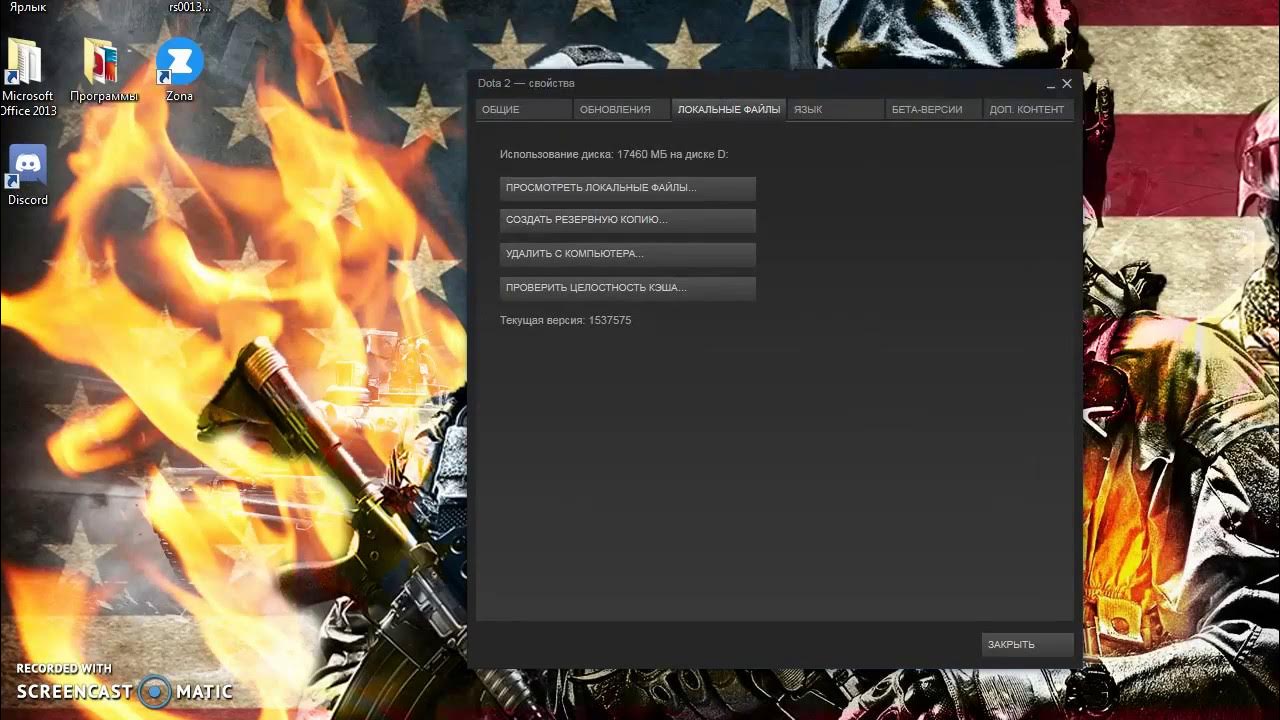1280x720 pixels.
Task: Launch the Discord desktop shortcut
Action: click(x=27, y=176)
